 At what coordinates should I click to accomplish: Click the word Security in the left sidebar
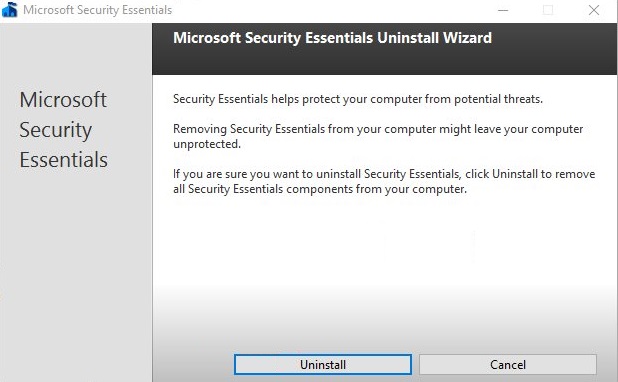(56, 130)
